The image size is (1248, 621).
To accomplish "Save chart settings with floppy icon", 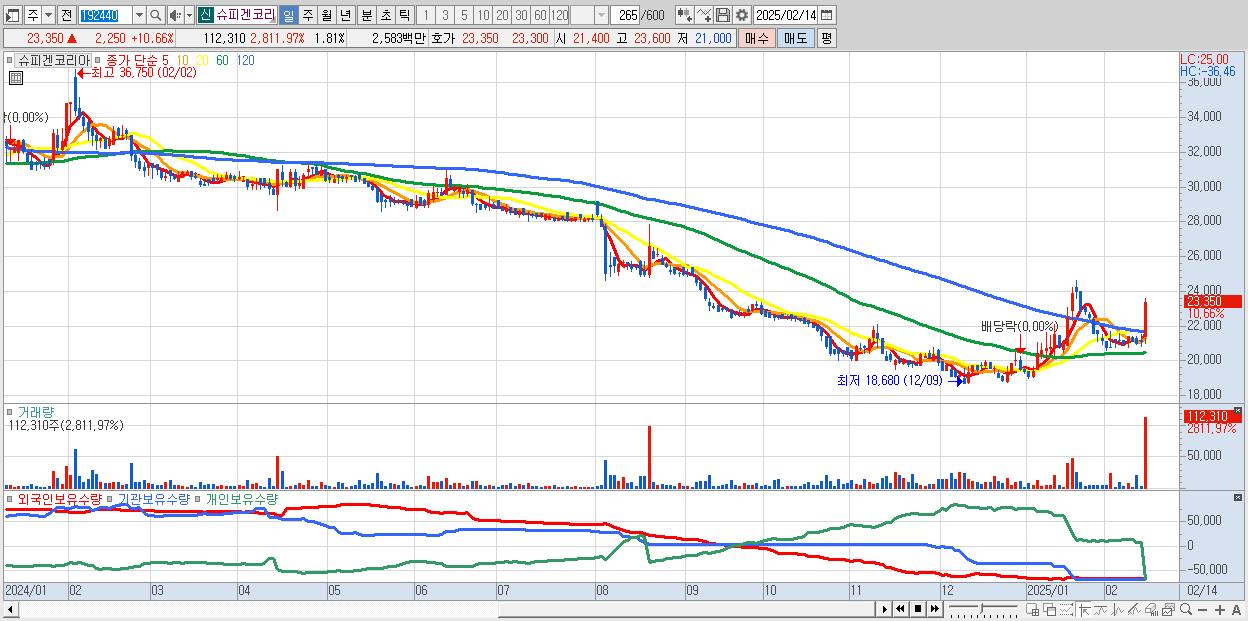I will pos(722,15).
